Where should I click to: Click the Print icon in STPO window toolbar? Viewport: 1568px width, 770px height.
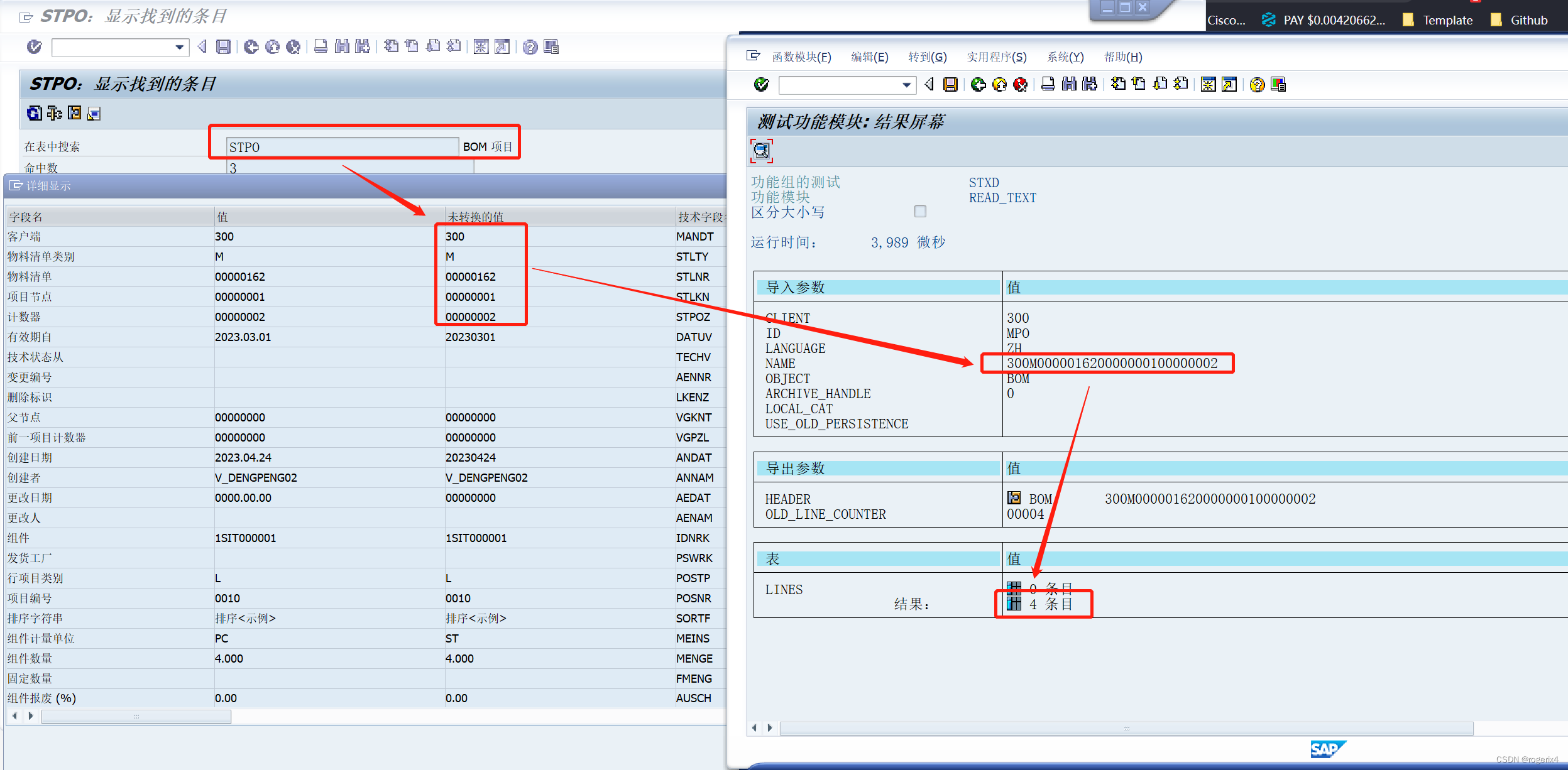coord(321,46)
